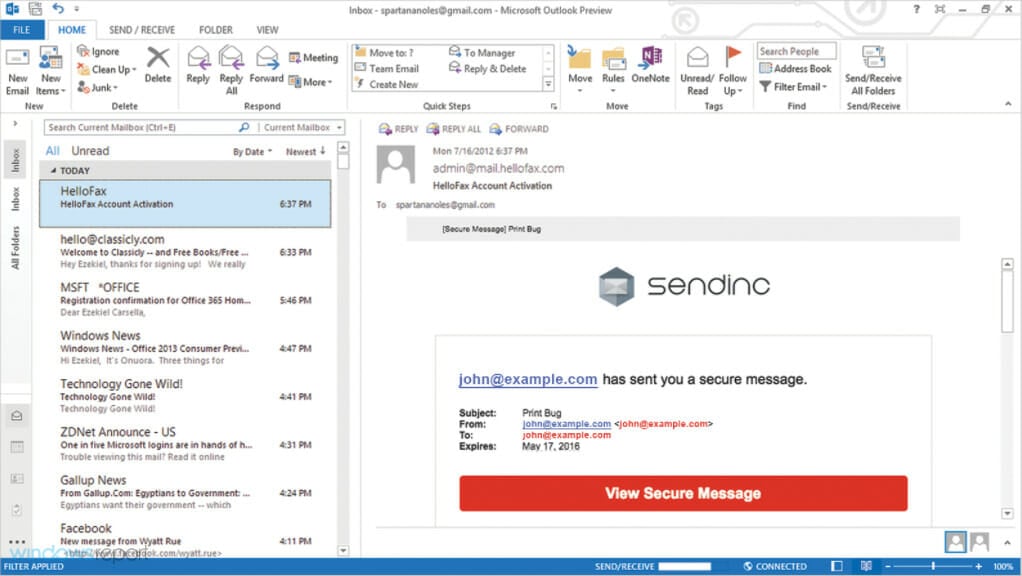The height and width of the screenshot is (576, 1022).
Task: Open the FILE tab
Action: (x=22, y=30)
